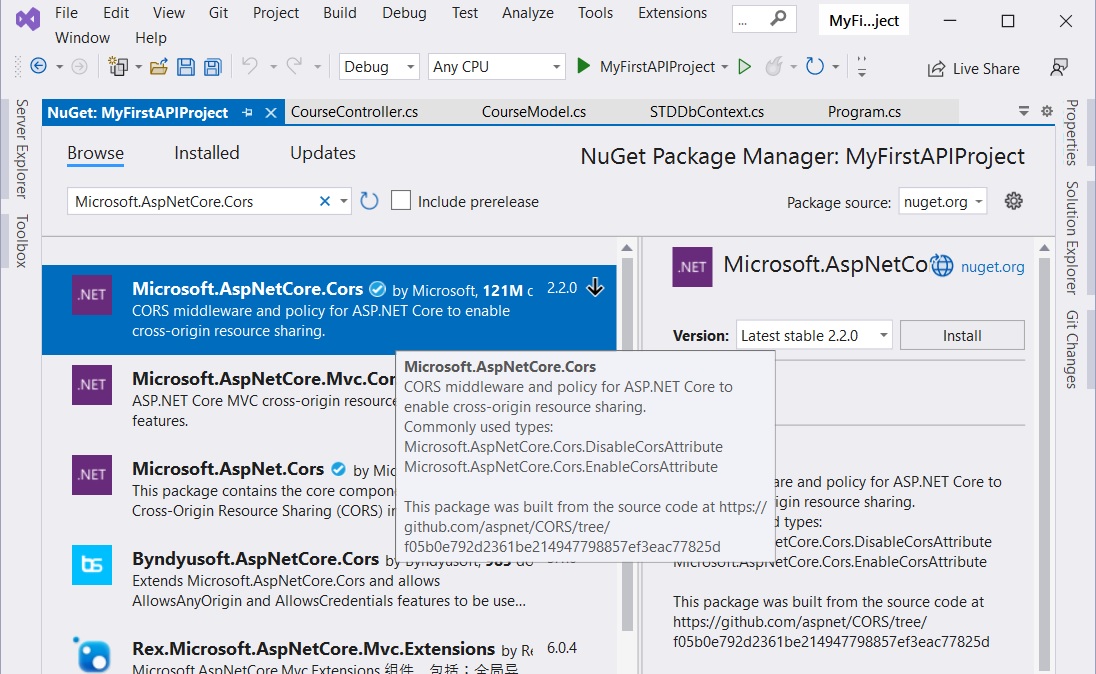Switch to the Updates tab
The height and width of the screenshot is (674, 1096).
[323, 153]
